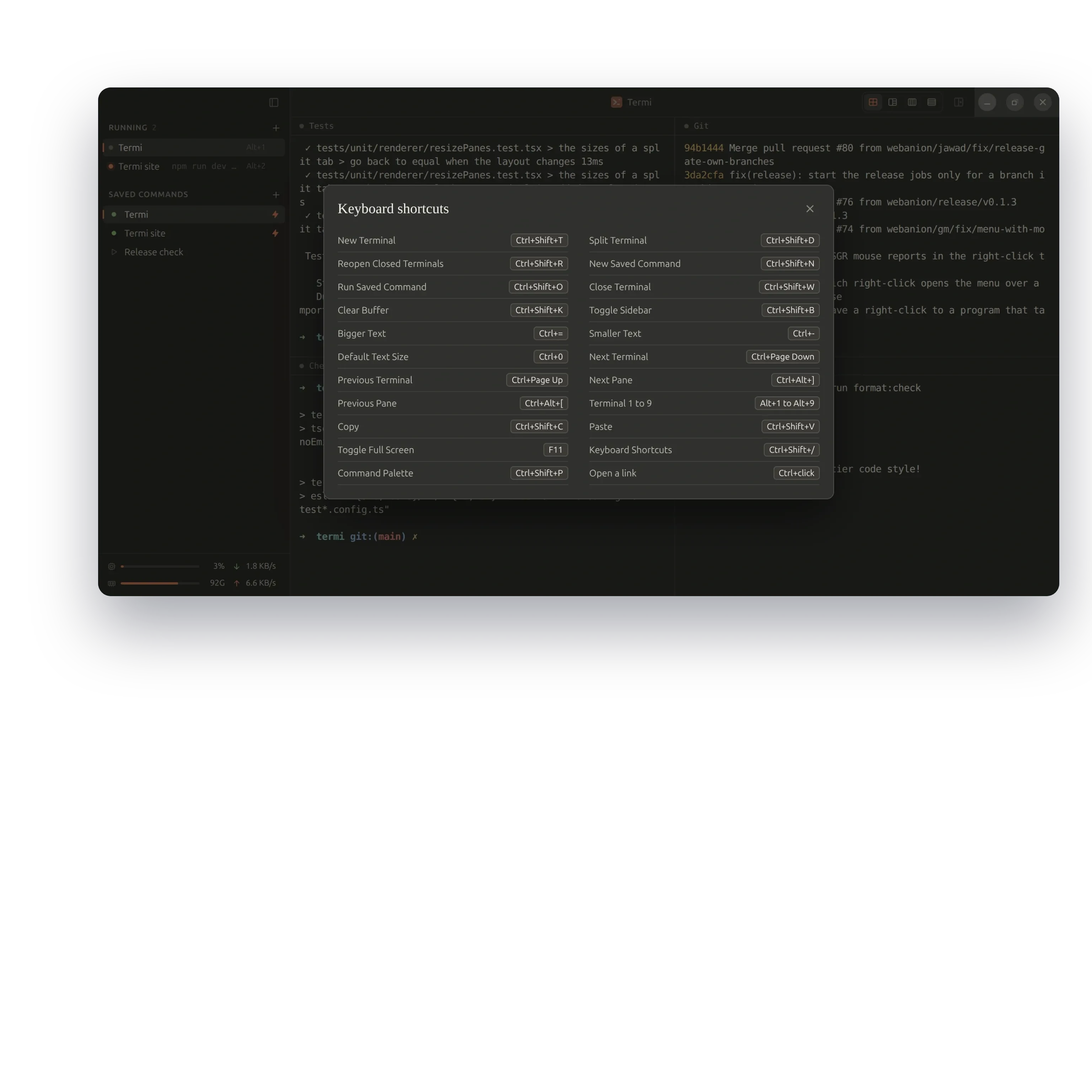Select the rows pane layout icon
The height and width of the screenshot is (1092, 1092).
931,102
